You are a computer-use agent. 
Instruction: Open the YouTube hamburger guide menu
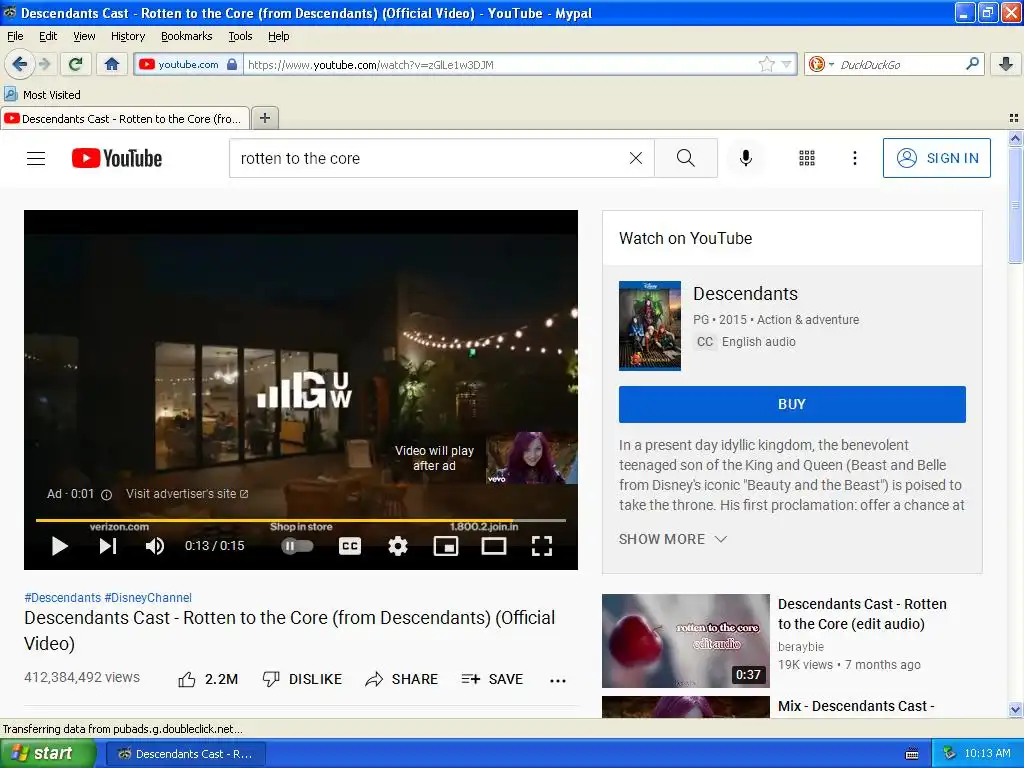tap(36, 158)
